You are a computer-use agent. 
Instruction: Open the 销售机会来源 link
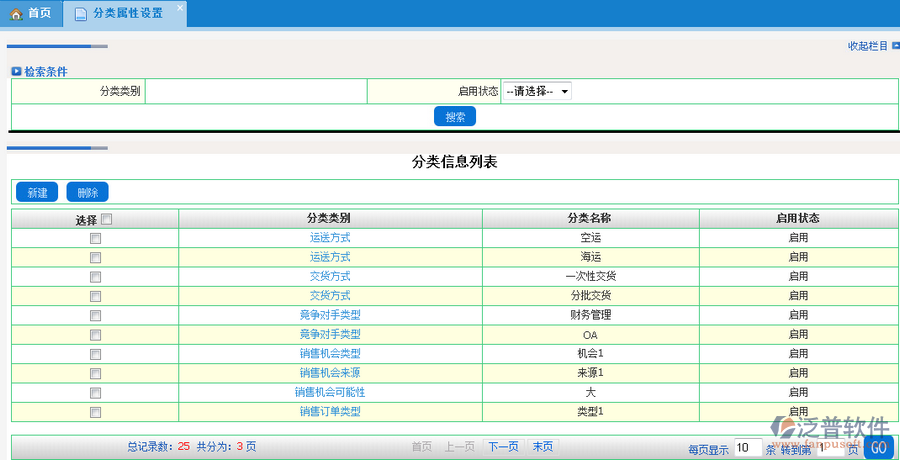pyautogui.click(x=330, y=373)
